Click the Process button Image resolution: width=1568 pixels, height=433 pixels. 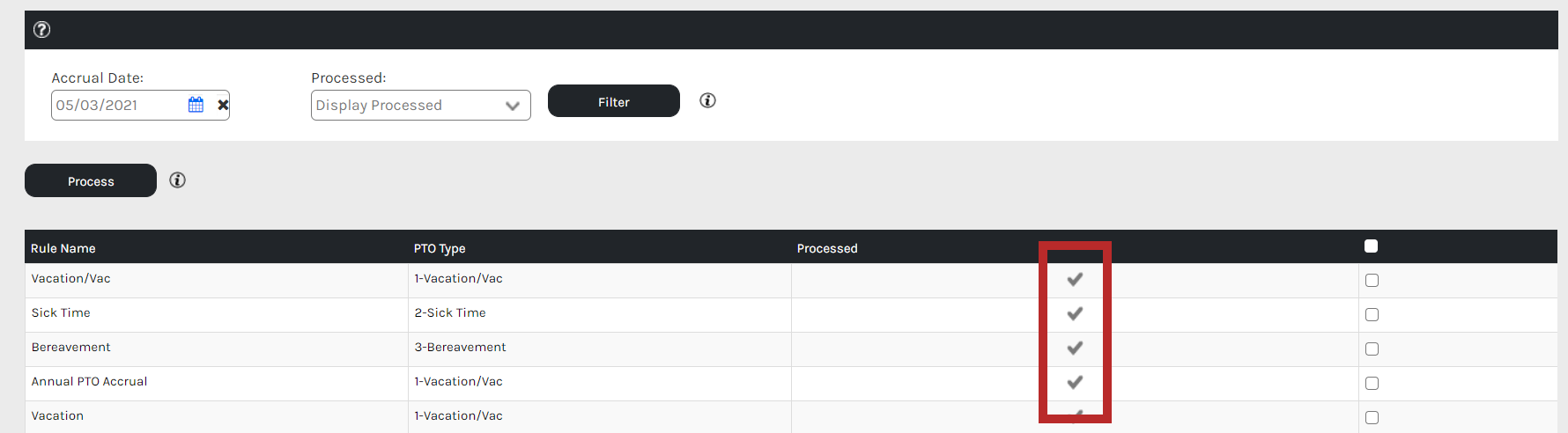click(91, 180)
